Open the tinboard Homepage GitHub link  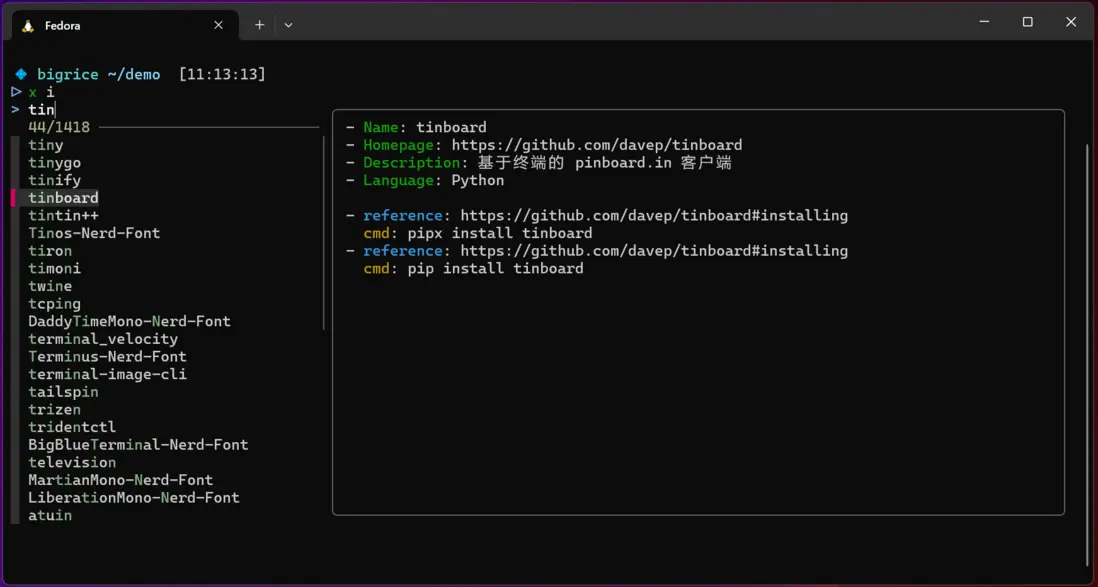pos(597,145)
